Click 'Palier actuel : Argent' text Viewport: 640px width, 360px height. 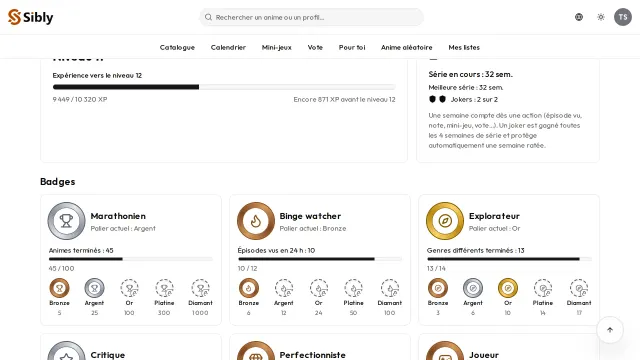pyautogui.click(x=123, y=229)
